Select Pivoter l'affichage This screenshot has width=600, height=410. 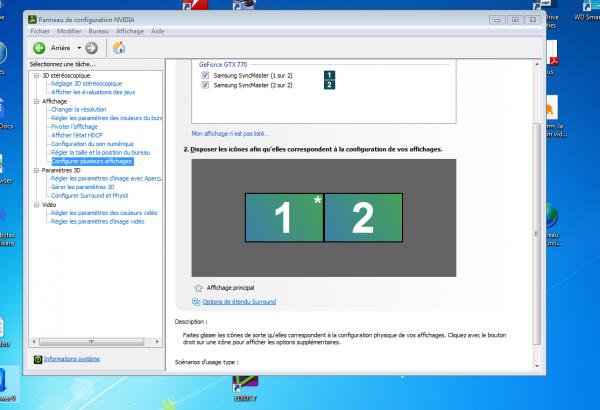click(x=74, y=126)
